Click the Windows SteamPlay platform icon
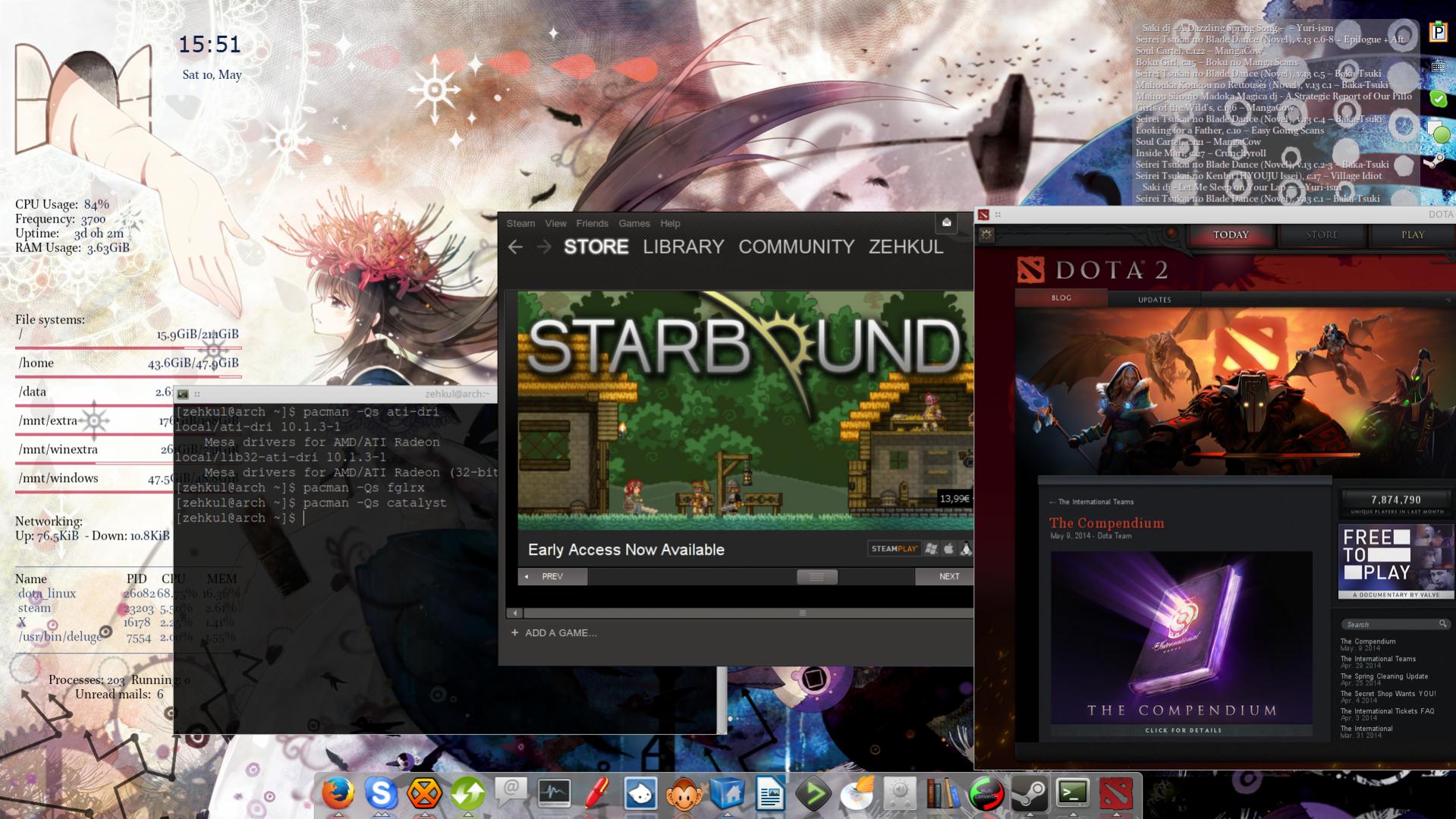The width and height of the screenshot is (1456, 819). coord(931,549)
